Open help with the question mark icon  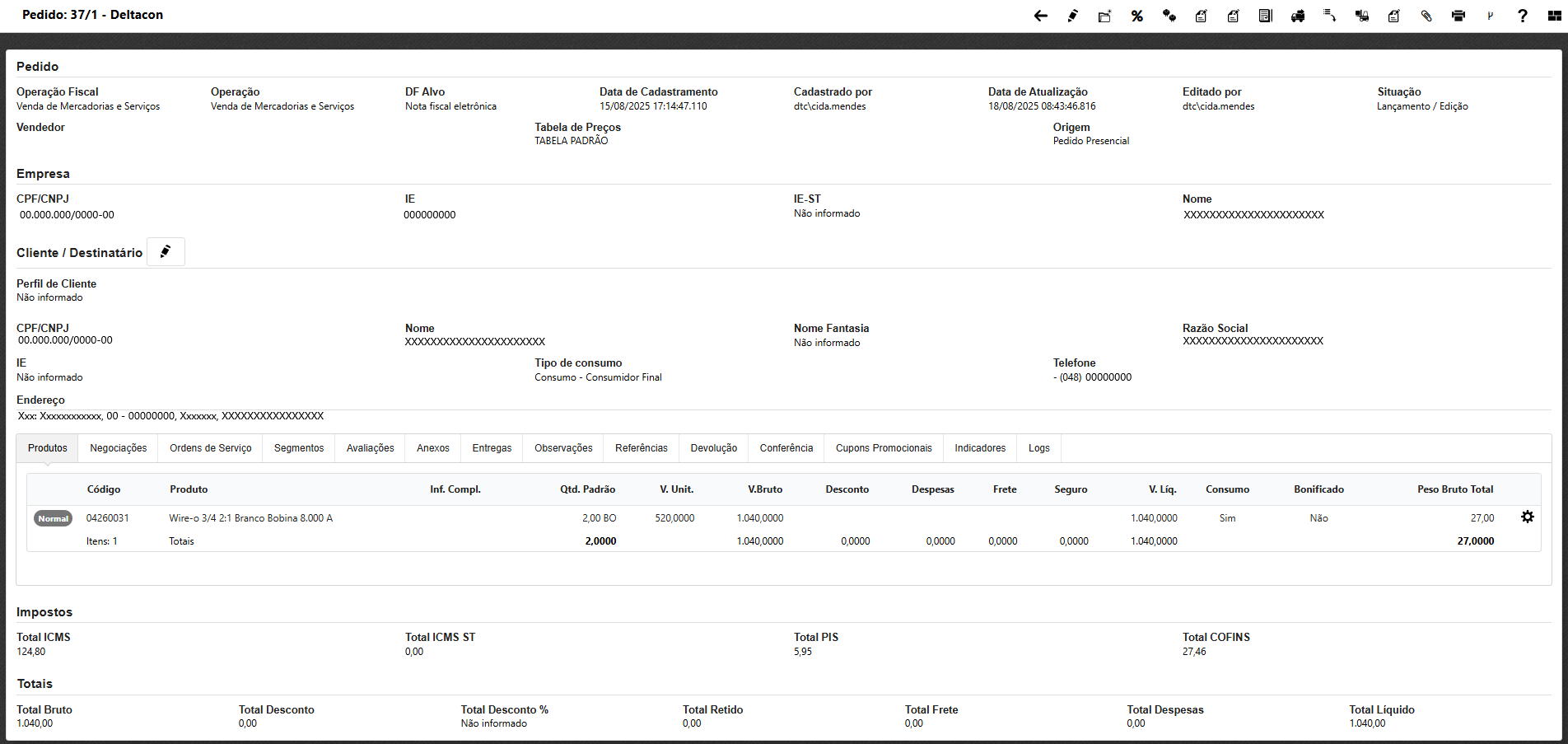[x=1523, y=16]
